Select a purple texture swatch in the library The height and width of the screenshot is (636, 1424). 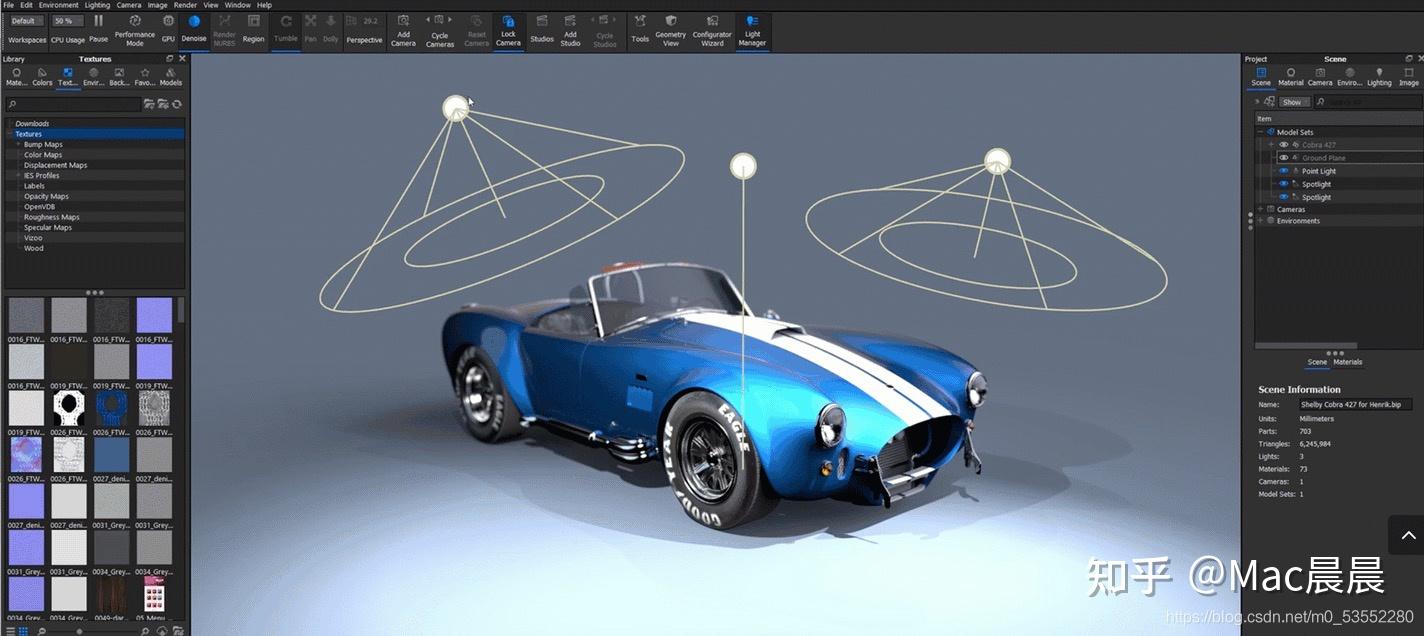[x=153, y=315]
